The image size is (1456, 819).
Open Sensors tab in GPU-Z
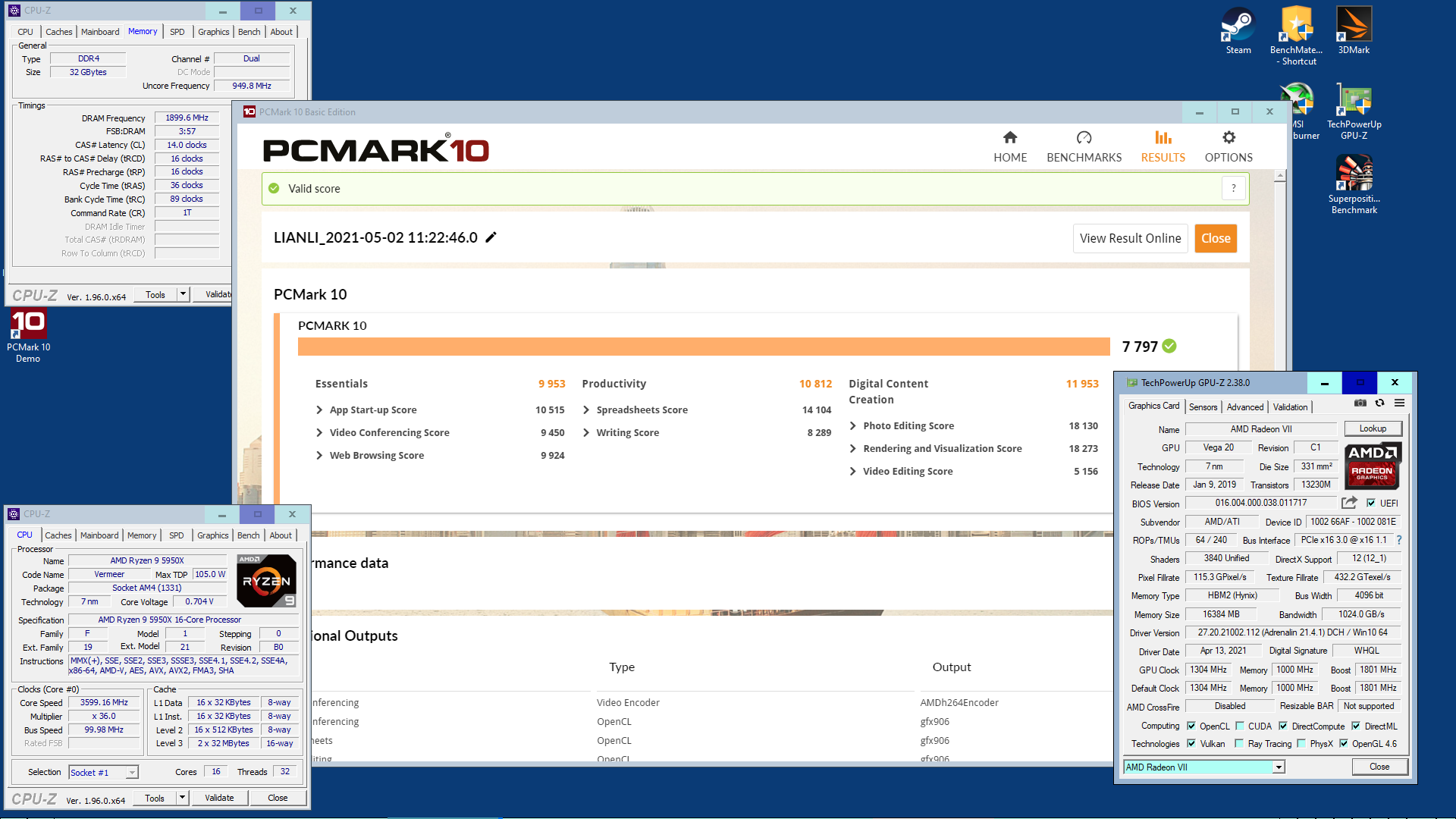coord(1203,407)
